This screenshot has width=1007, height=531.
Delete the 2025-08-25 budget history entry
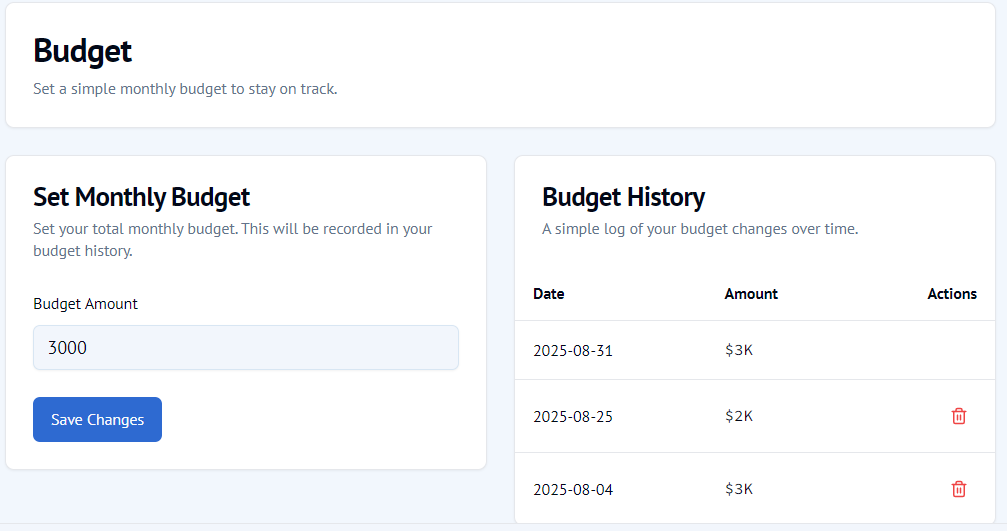959,416
